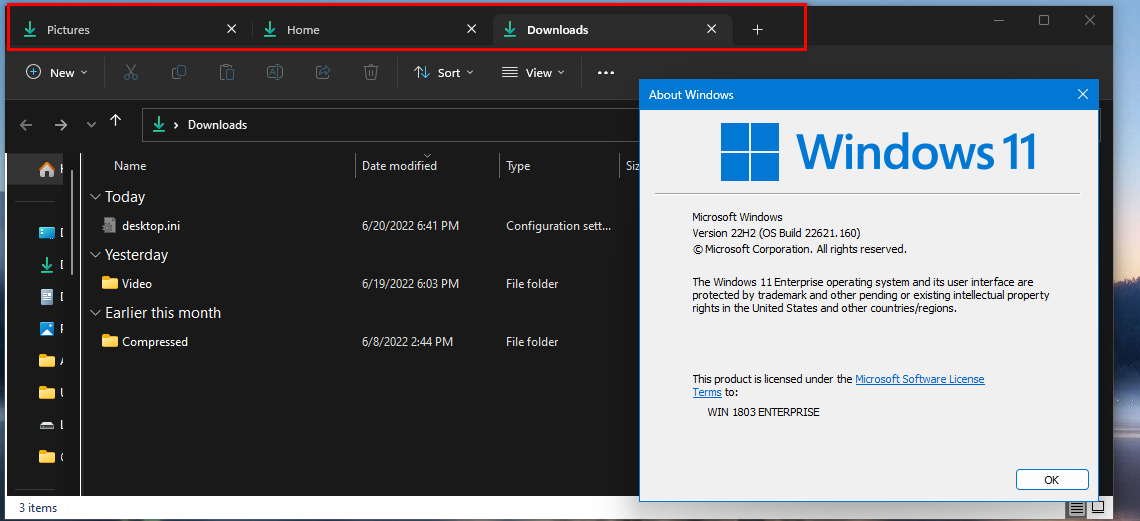Open the View dropdown menu

click(x=533, y=73)
